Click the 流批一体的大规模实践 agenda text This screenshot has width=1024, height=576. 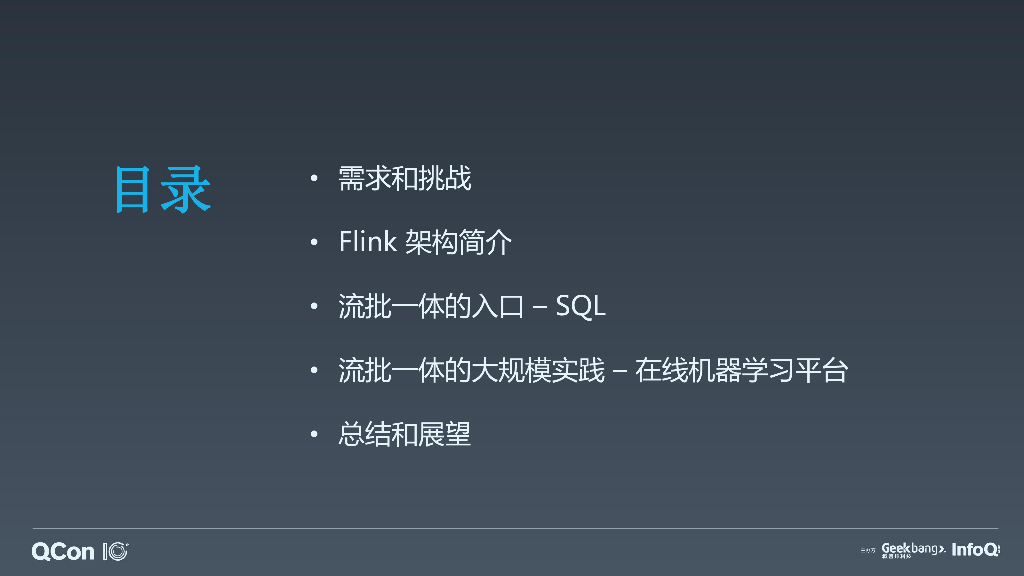(472, 371)
